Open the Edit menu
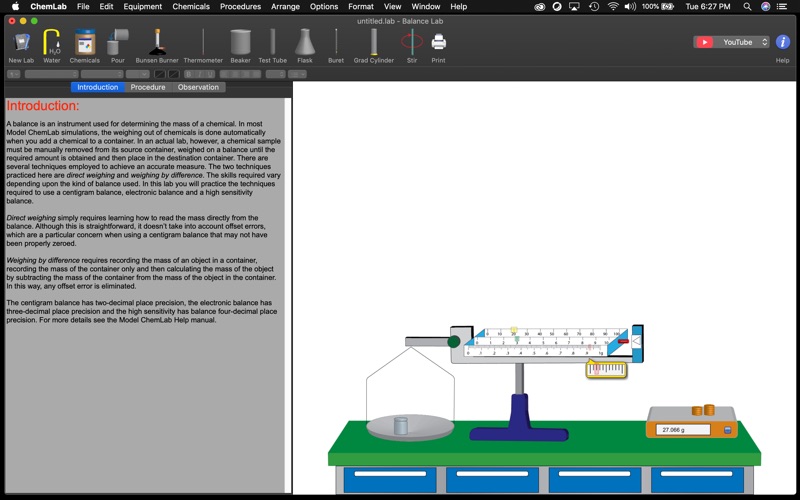Image resolution: width=800 pixels, height=500 pixels. [x=106, y=7]
